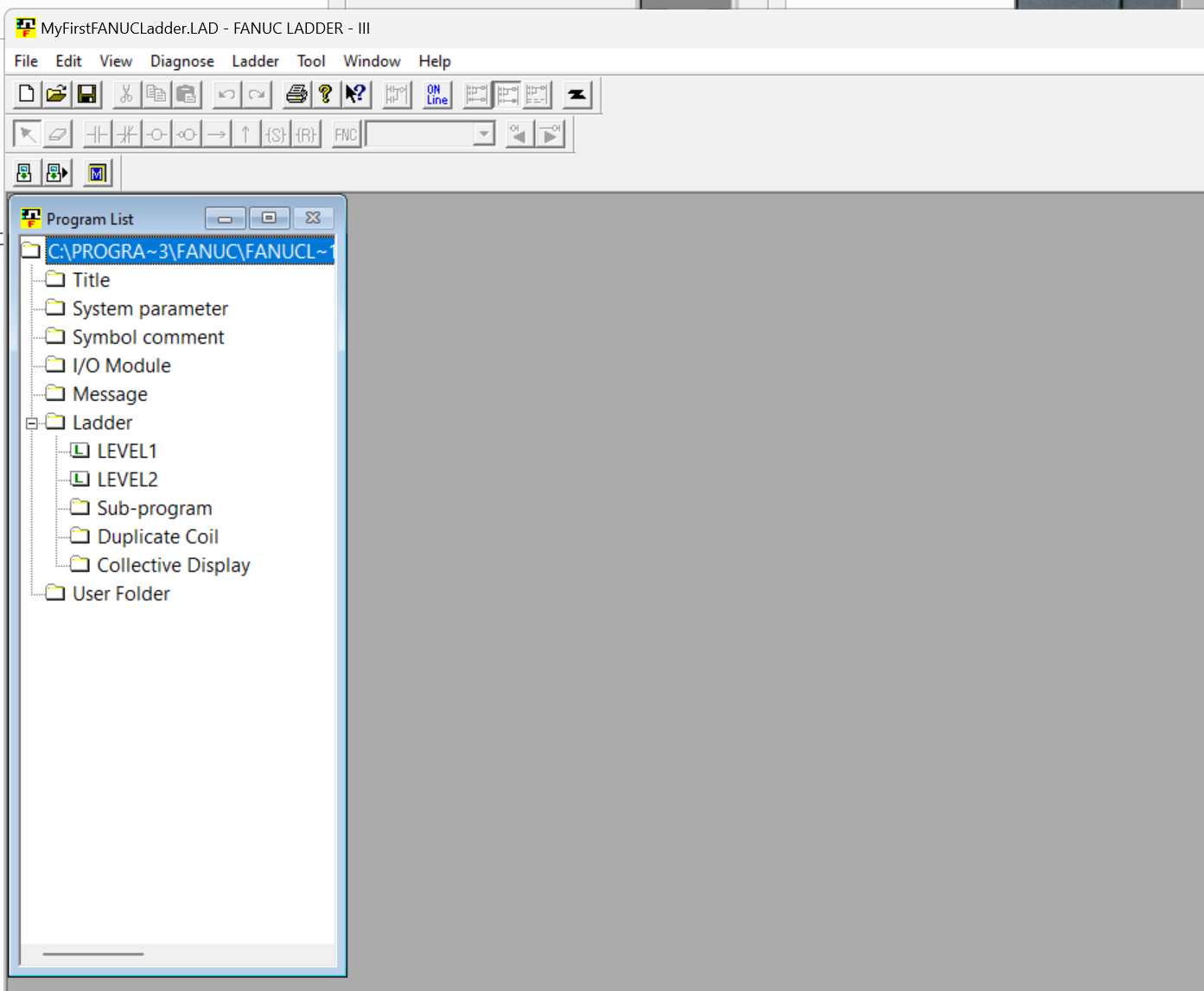Select User Folder in the tree
The width and height of the screenshot is (1204, 991).
coord(121,594)
